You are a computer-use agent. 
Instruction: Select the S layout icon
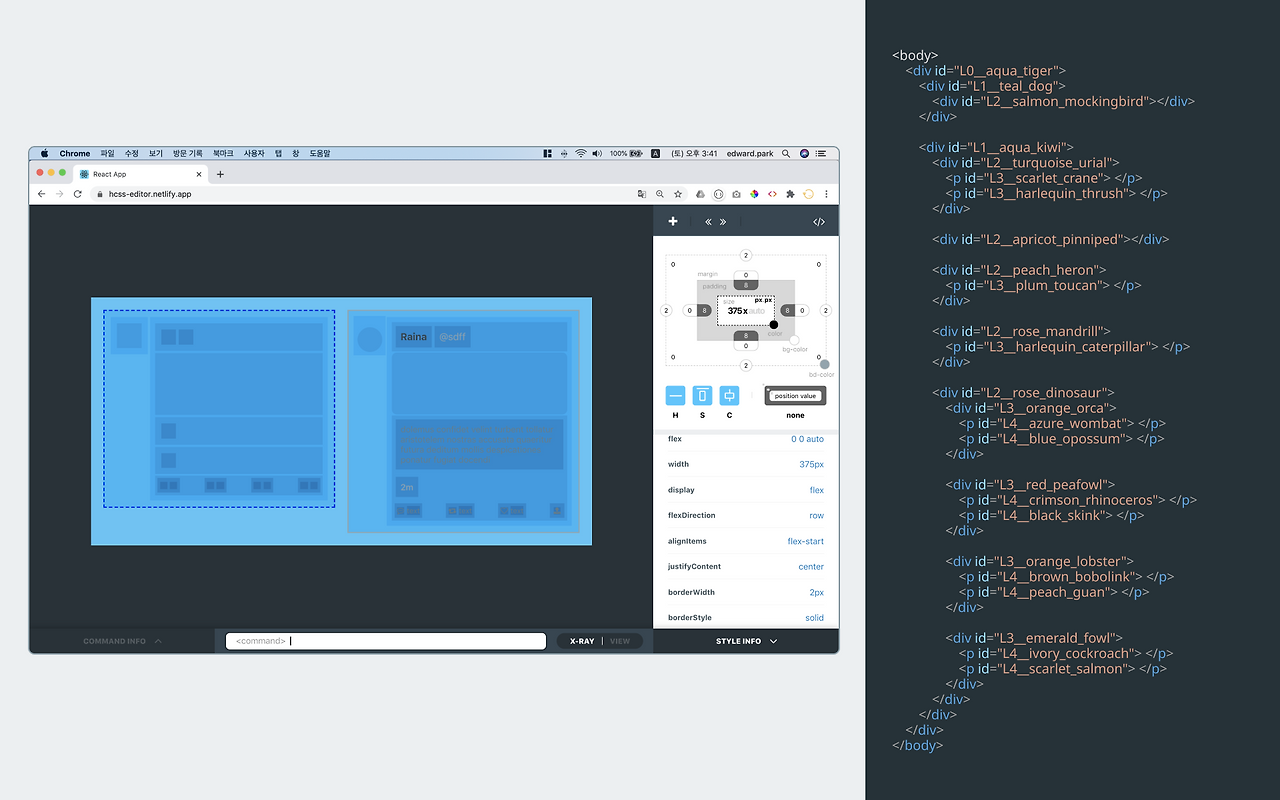[702, 395]
